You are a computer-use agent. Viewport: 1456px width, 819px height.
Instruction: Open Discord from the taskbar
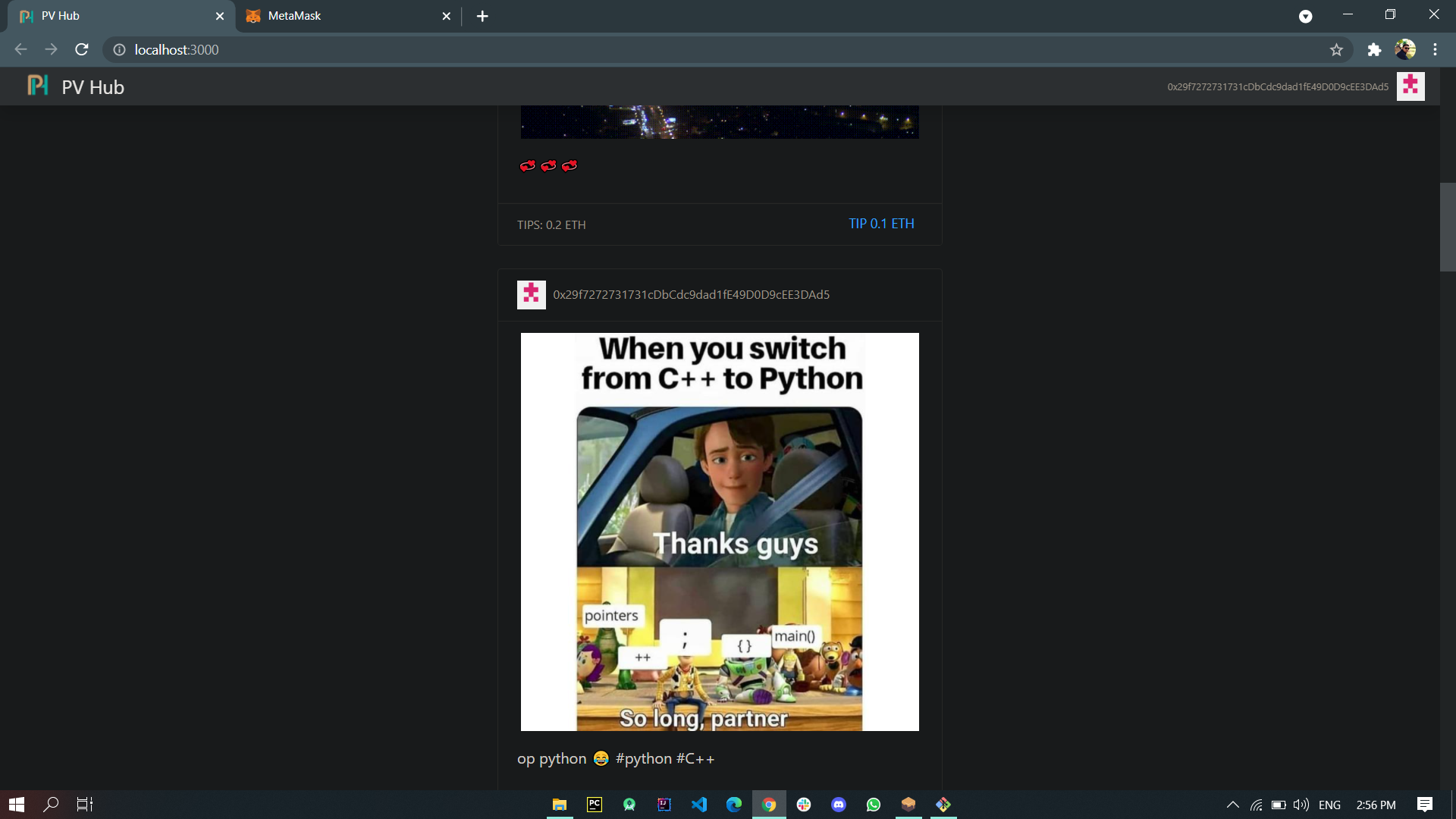pos(839,805)
